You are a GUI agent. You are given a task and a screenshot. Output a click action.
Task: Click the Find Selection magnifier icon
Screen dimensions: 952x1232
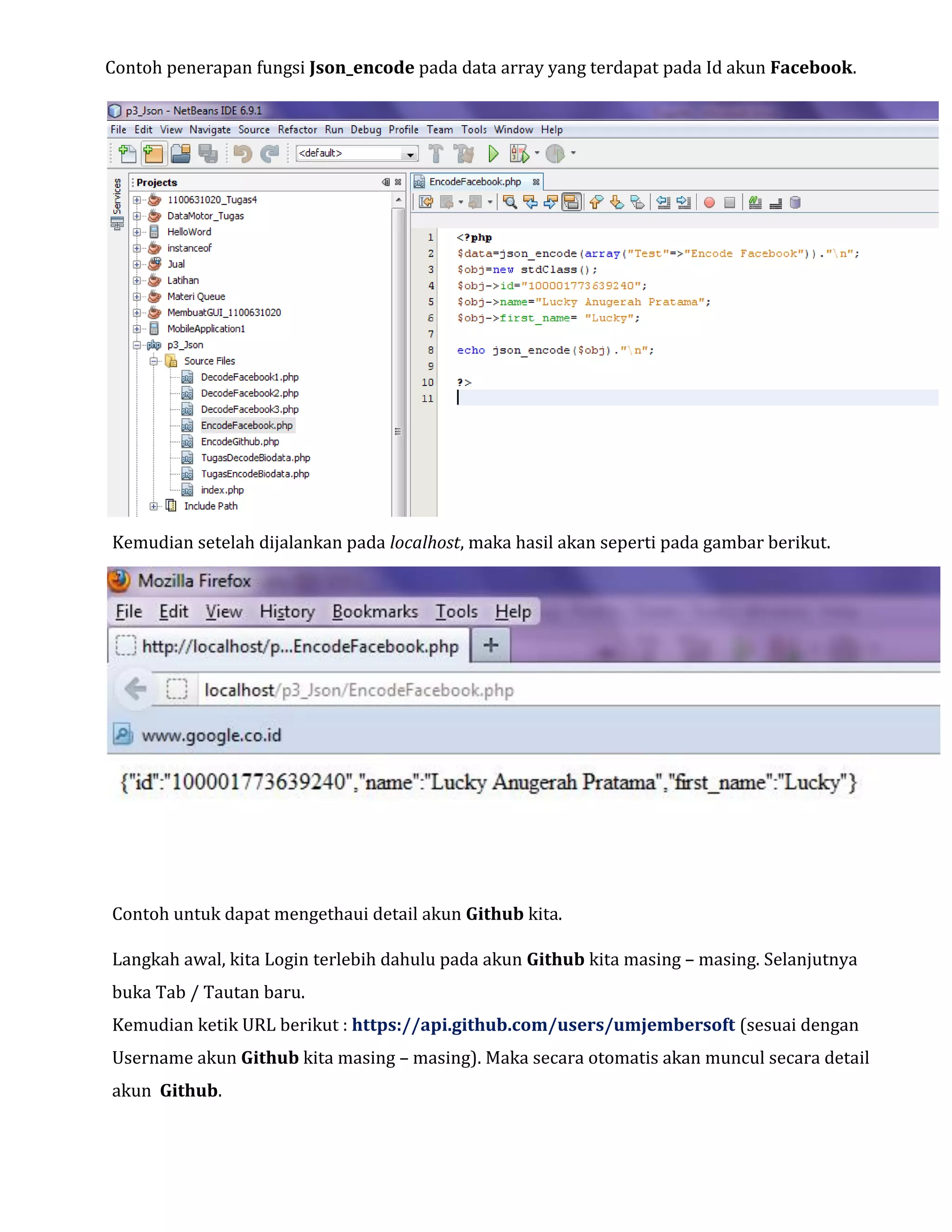click(510, 202)
